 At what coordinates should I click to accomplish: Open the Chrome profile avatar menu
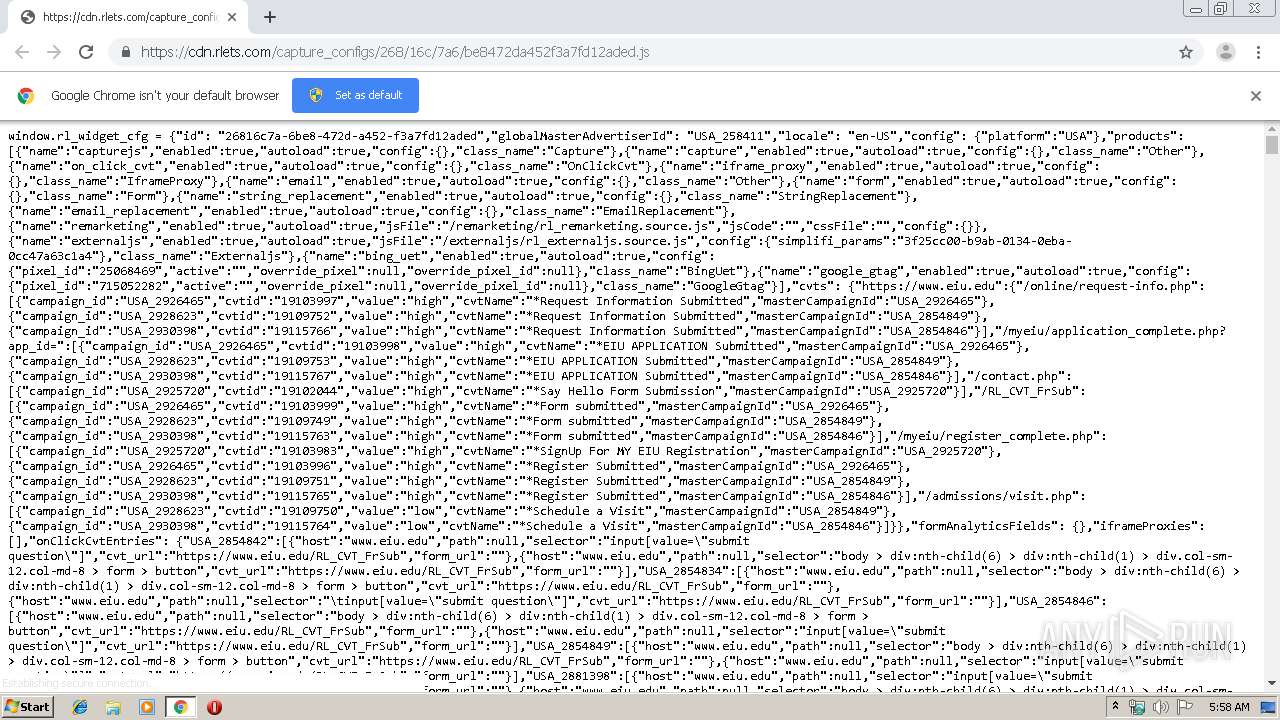coord(1226,52)
